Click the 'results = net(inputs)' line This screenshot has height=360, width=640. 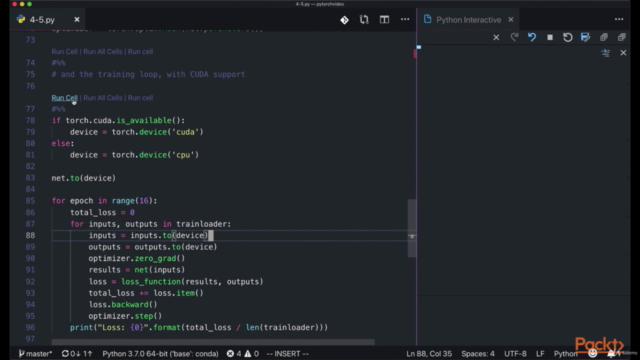[x=137, y=270]
